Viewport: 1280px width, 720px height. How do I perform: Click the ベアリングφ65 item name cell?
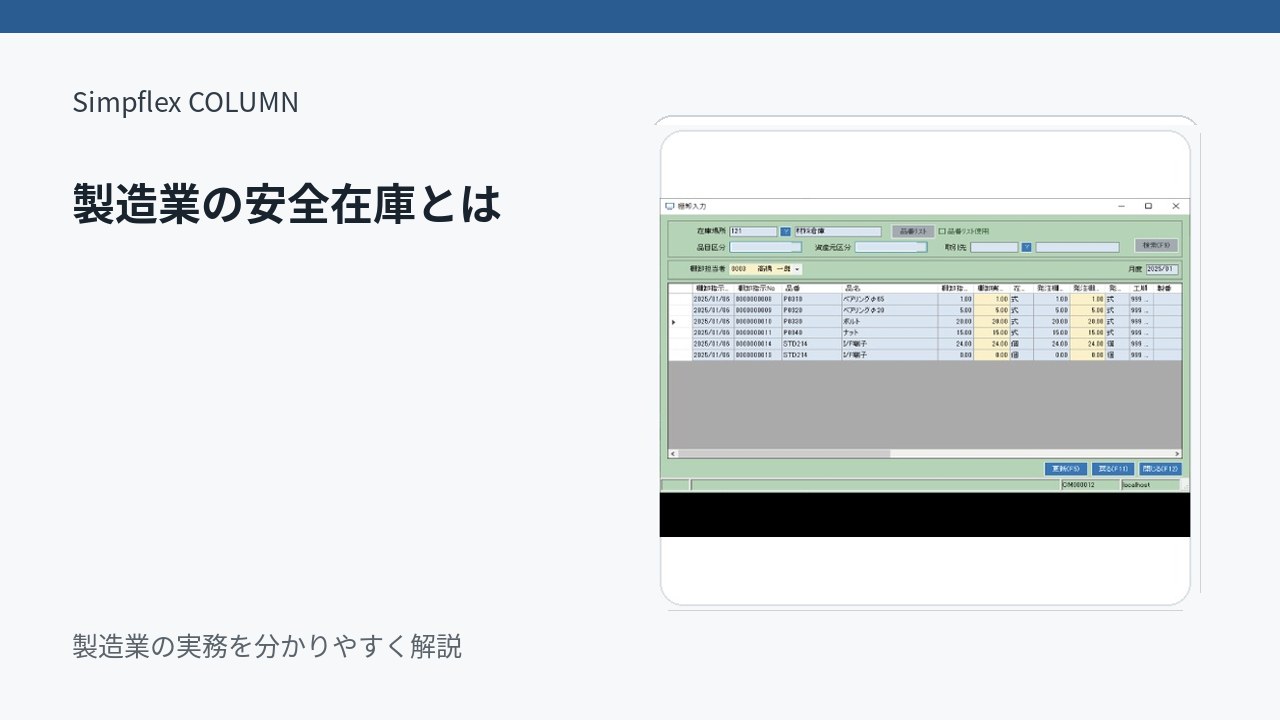[889, 299]
